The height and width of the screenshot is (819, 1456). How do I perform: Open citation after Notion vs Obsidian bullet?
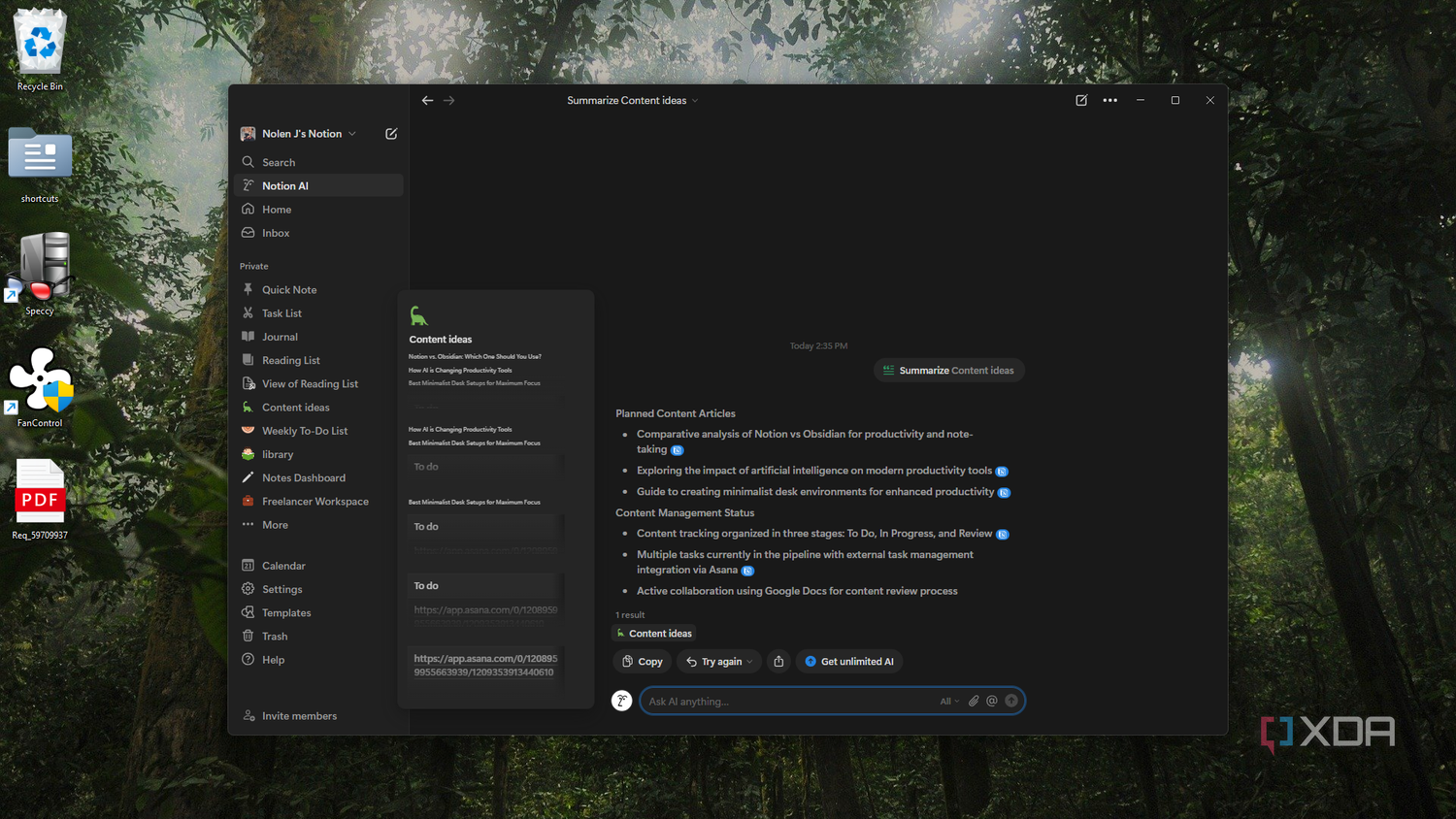click(678, 450)
